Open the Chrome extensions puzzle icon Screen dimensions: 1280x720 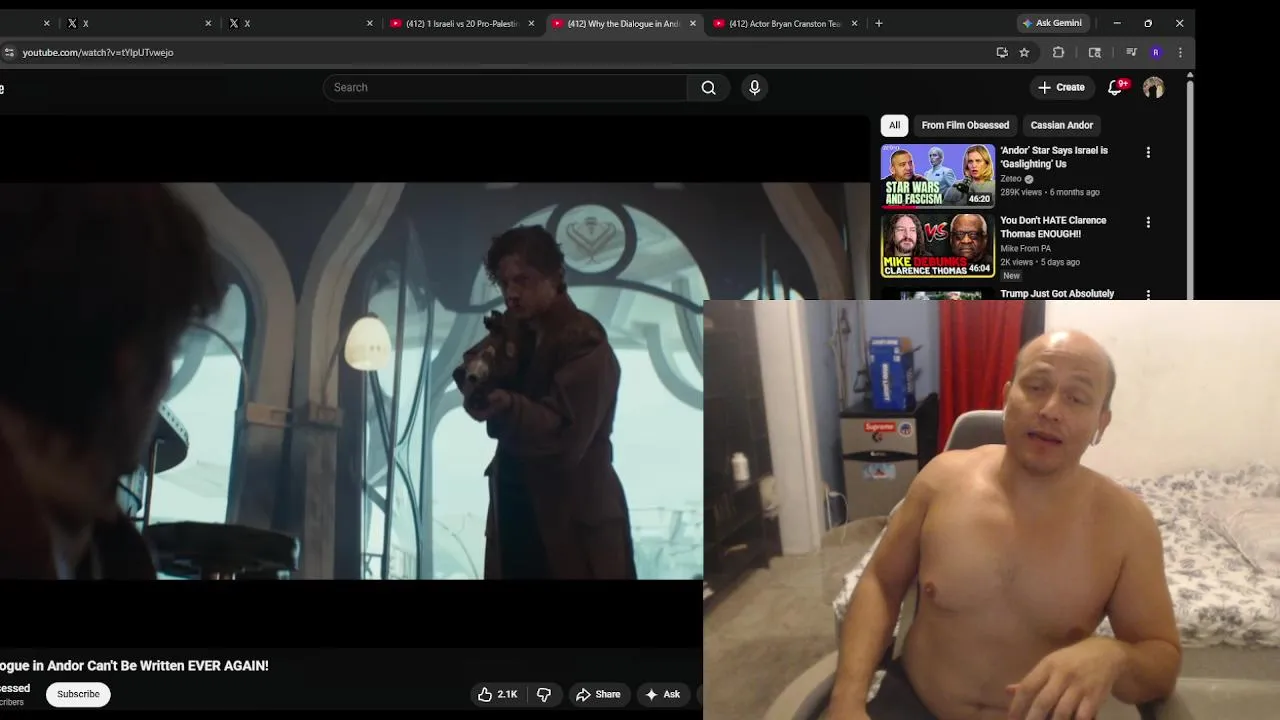(x=1058, y=53)
